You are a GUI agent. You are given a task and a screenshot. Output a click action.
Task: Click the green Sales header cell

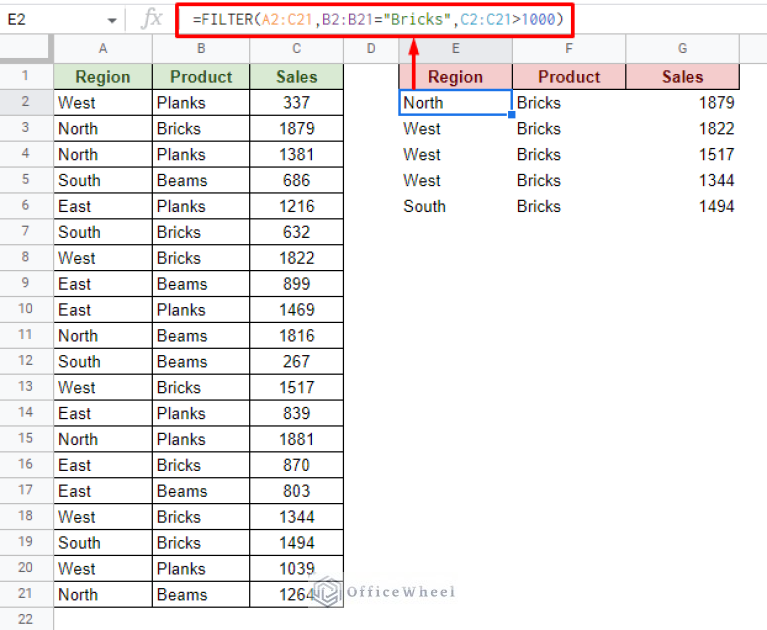pyautogui.click(x=296, y=77)
